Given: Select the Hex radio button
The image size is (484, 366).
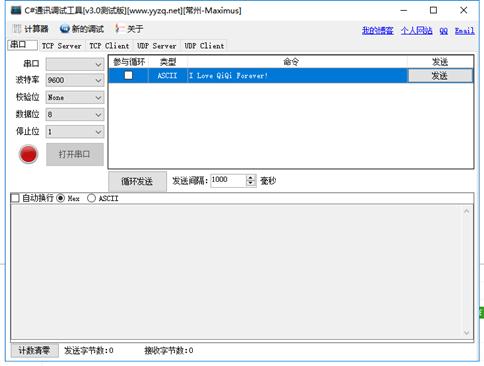Looking at the screenshot, I should (x=60, y=198).
